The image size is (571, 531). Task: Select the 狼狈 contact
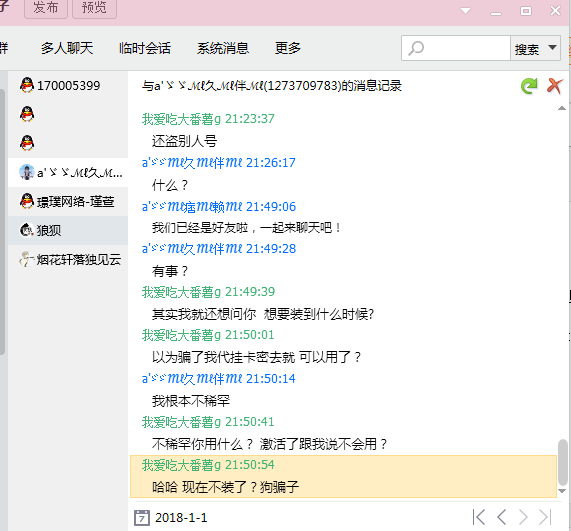68,230
